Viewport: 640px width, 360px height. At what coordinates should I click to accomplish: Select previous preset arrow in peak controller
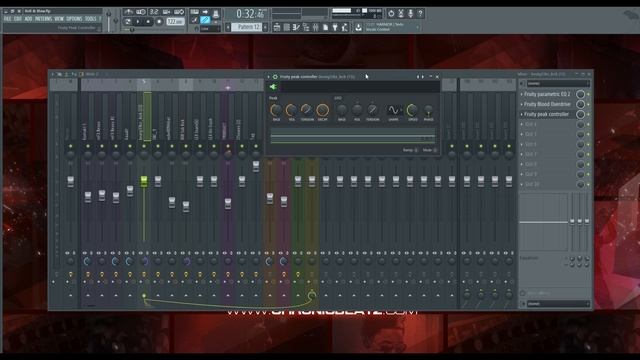[x=418, y=76]
